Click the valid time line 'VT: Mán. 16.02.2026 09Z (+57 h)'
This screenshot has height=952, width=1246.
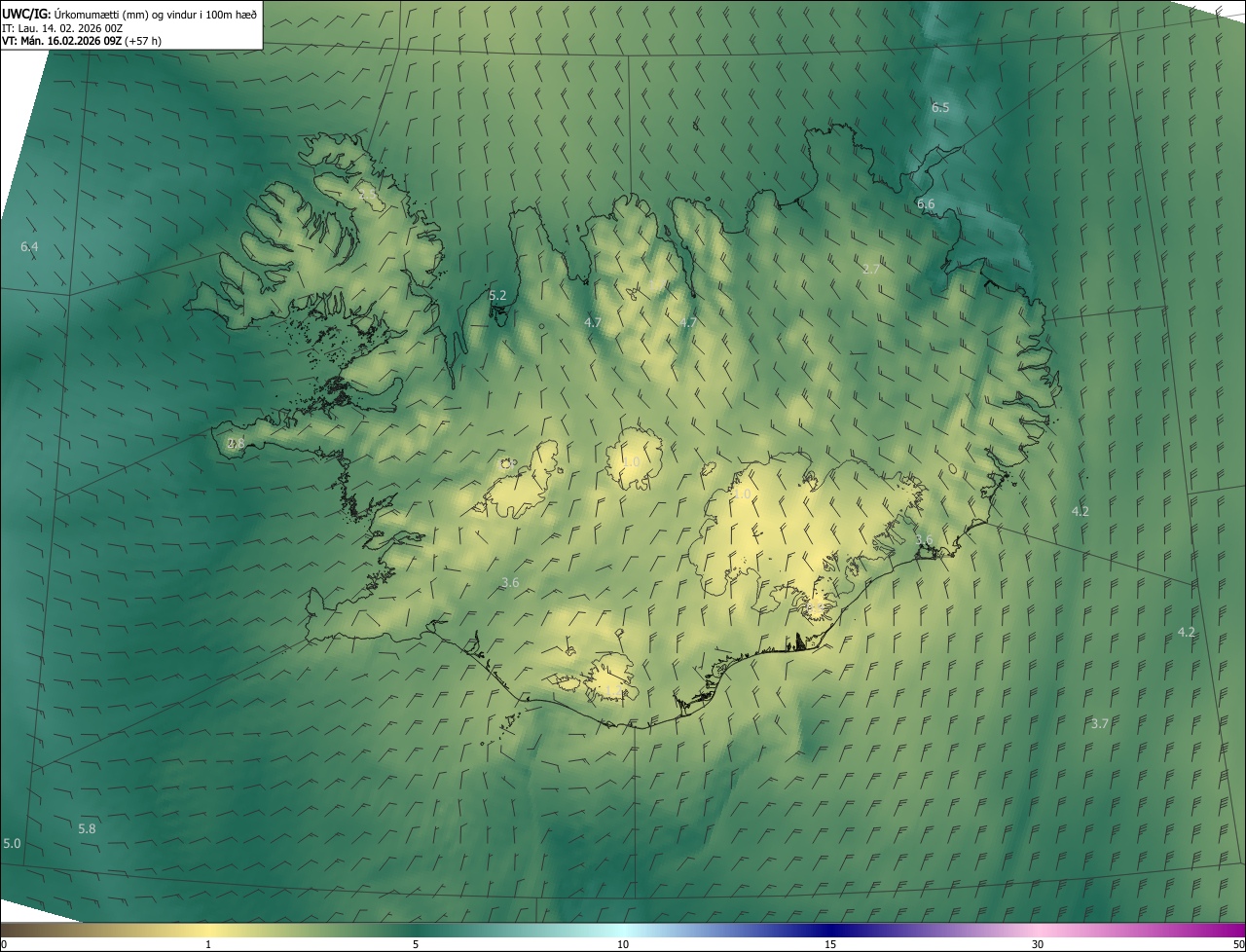click(82, 41)
